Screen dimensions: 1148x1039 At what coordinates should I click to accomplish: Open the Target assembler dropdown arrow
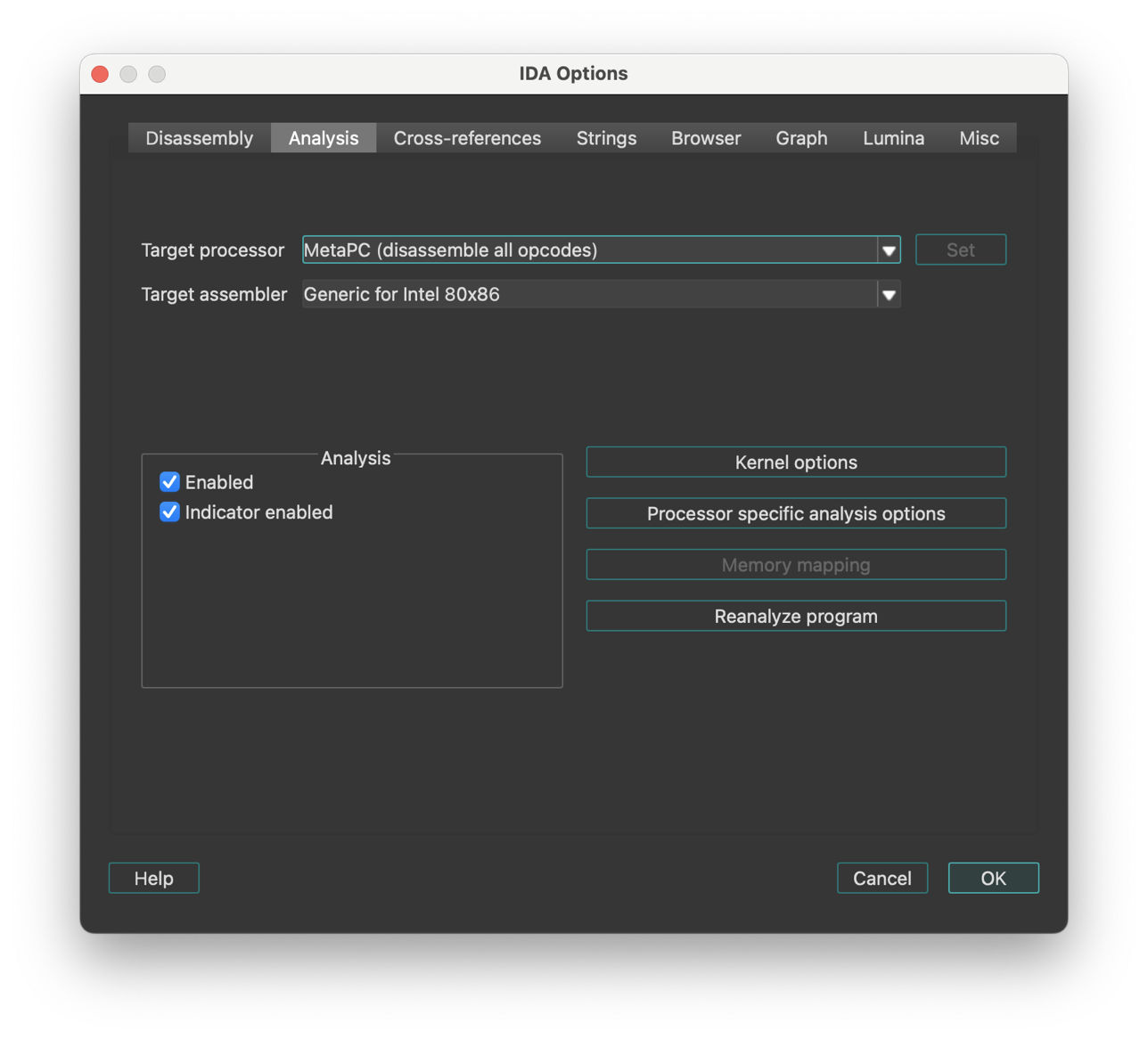coord(889,294)
